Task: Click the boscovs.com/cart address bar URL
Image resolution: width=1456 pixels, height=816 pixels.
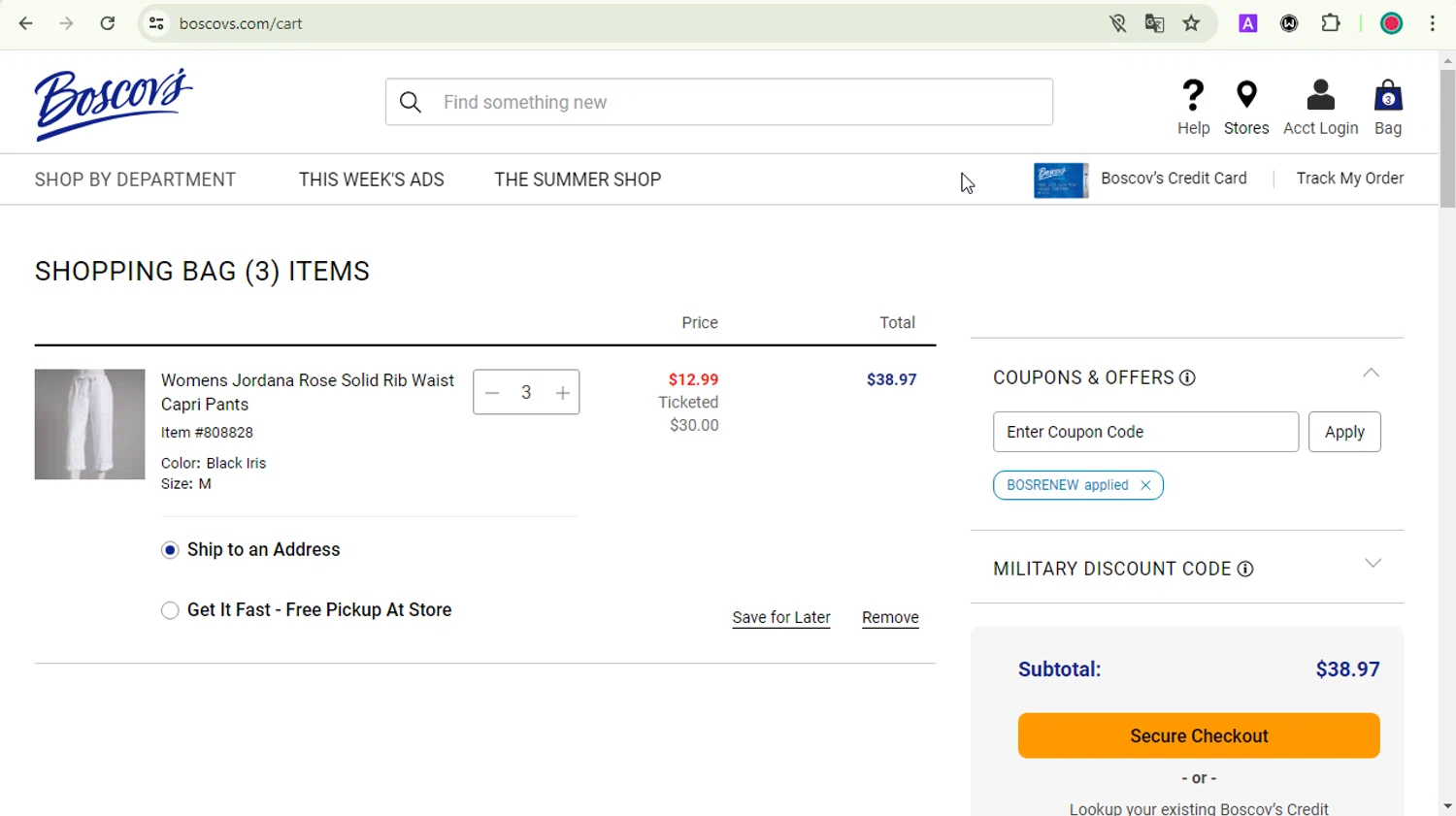Action: tap(241, 23)
